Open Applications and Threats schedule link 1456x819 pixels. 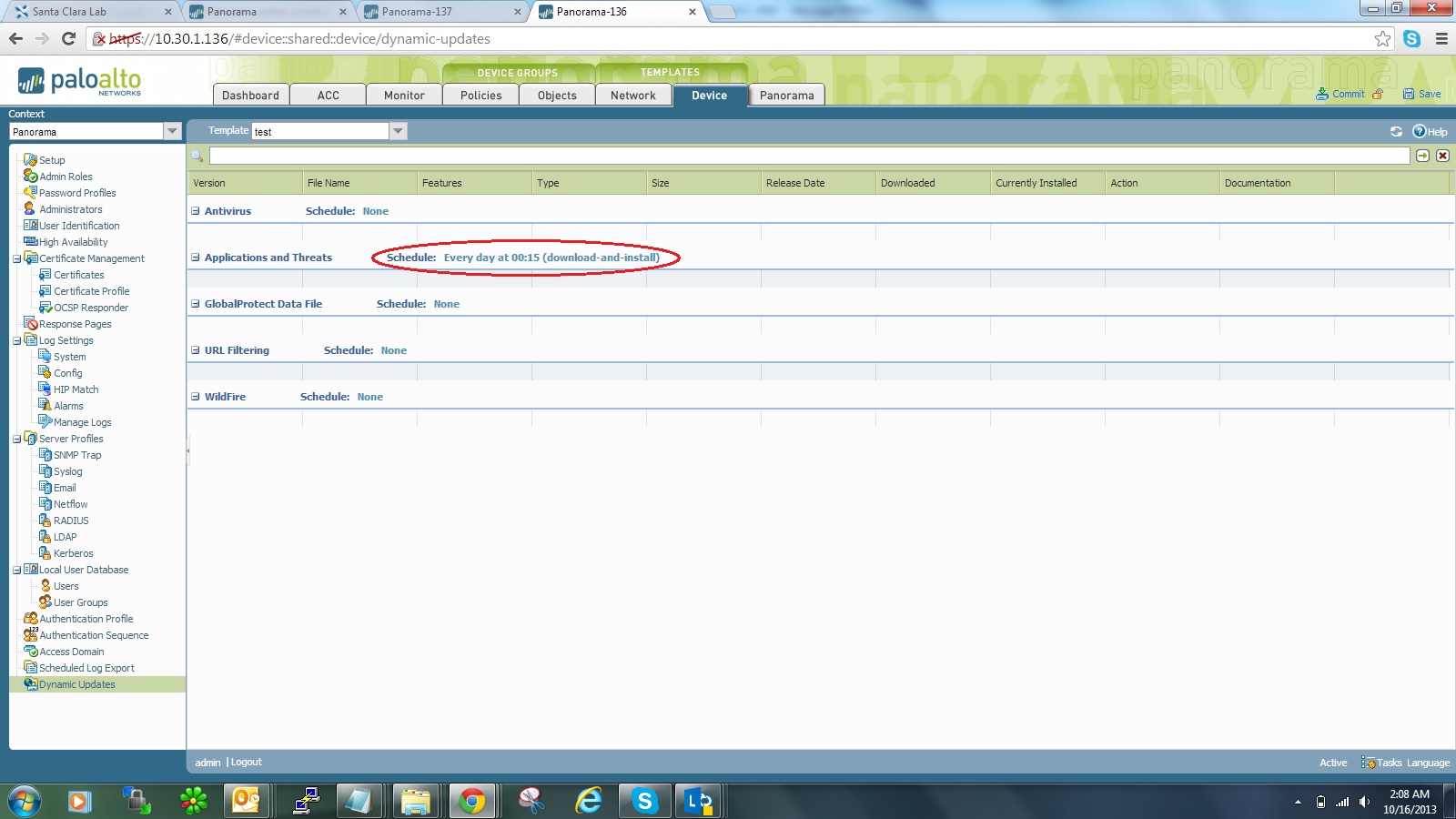(551, 258)
